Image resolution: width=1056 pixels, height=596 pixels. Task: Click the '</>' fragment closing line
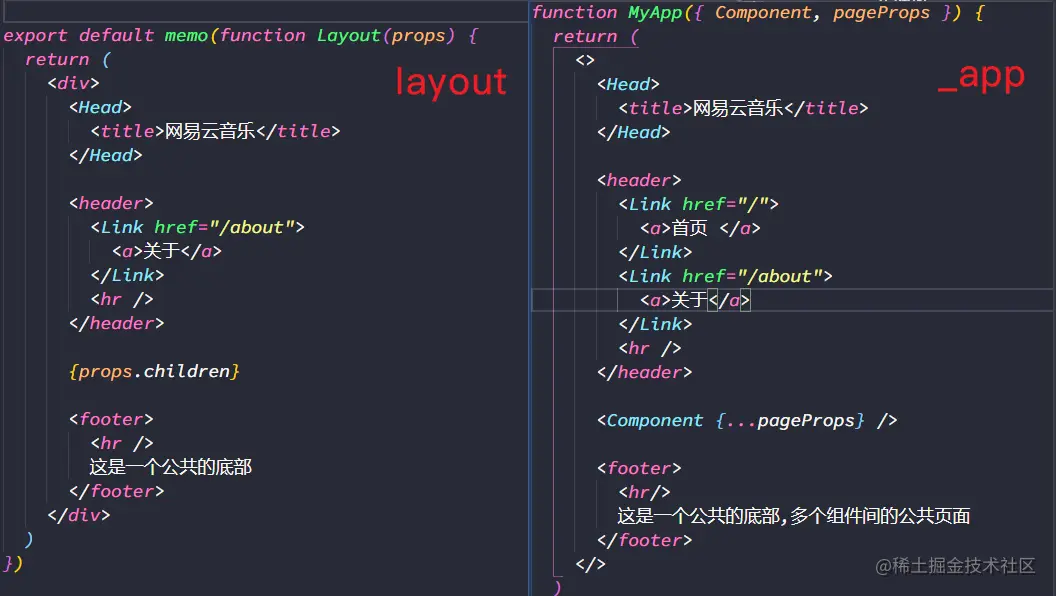(x=591, y=564)
